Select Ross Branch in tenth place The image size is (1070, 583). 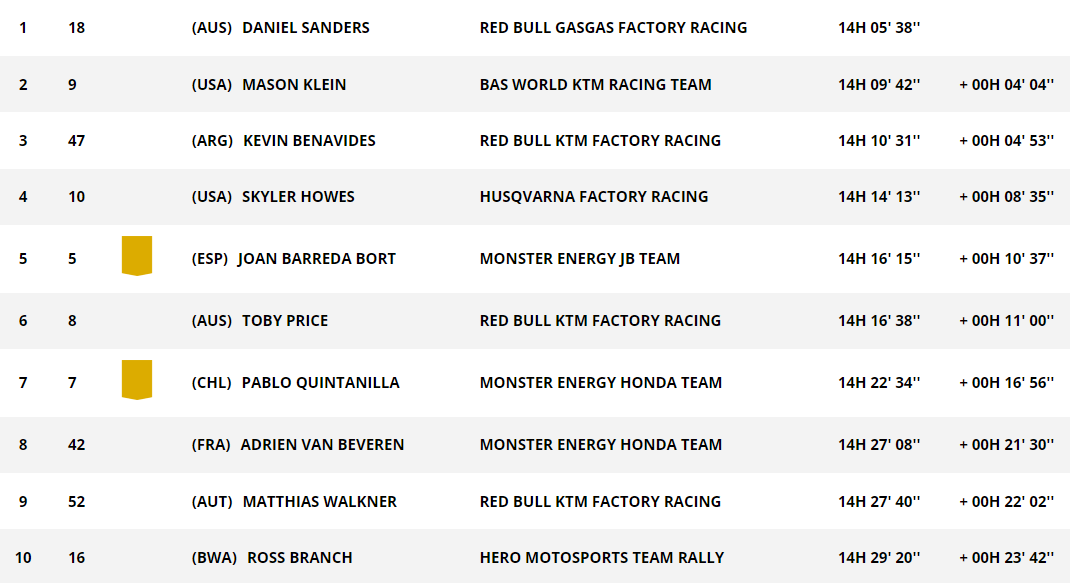coord(300,558)
